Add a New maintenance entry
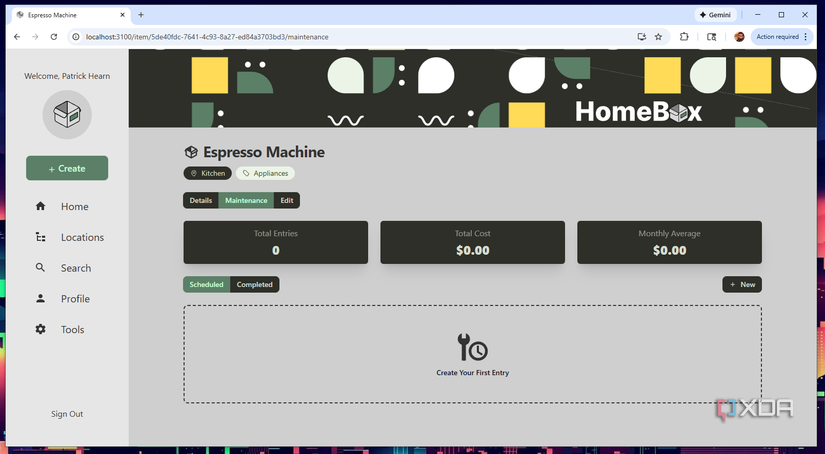The width and height of the screenshot is (825, 454). (742, 285)
